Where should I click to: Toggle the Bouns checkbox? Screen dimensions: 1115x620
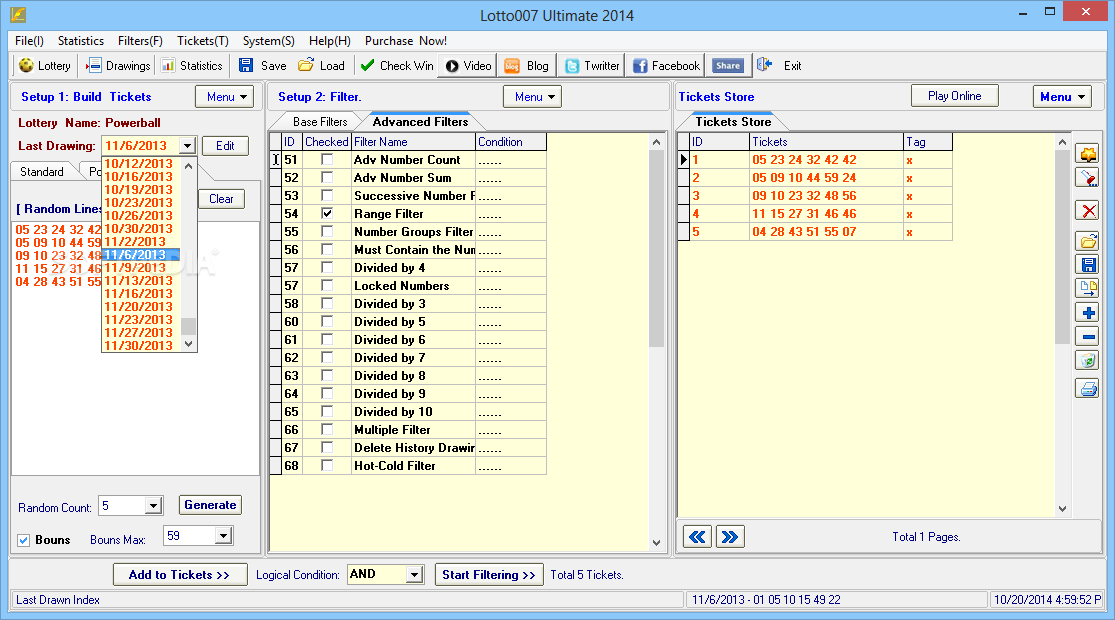[x=23, y=540]
